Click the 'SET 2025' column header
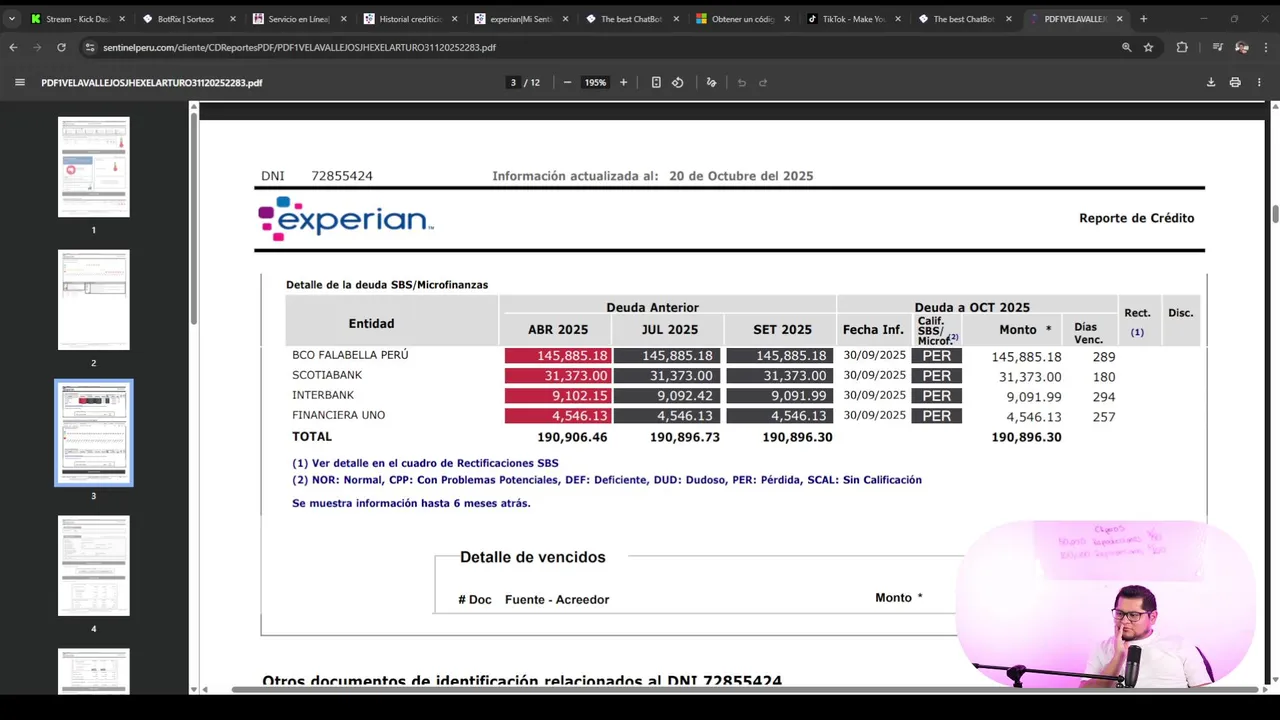The width and height of the screenshot is (1280, 720). (782, 330)
